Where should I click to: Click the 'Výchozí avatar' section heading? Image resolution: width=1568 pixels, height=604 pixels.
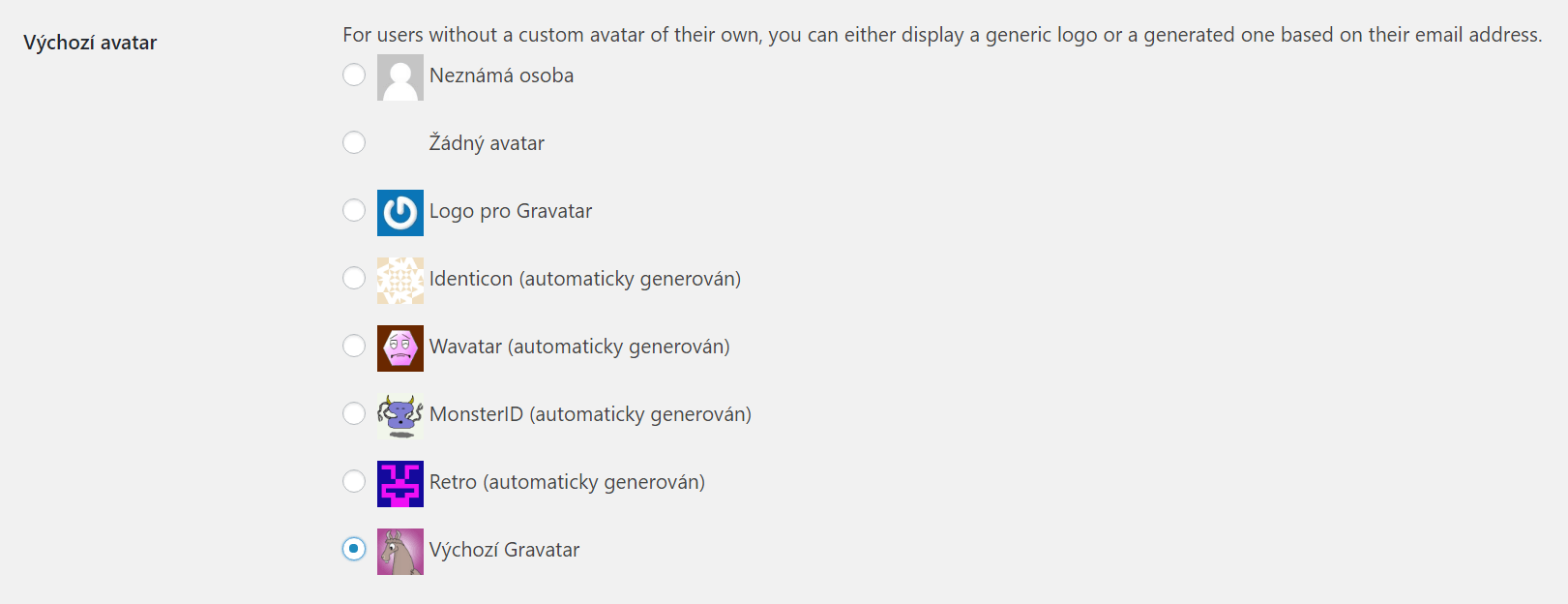[x=90, y=43]
